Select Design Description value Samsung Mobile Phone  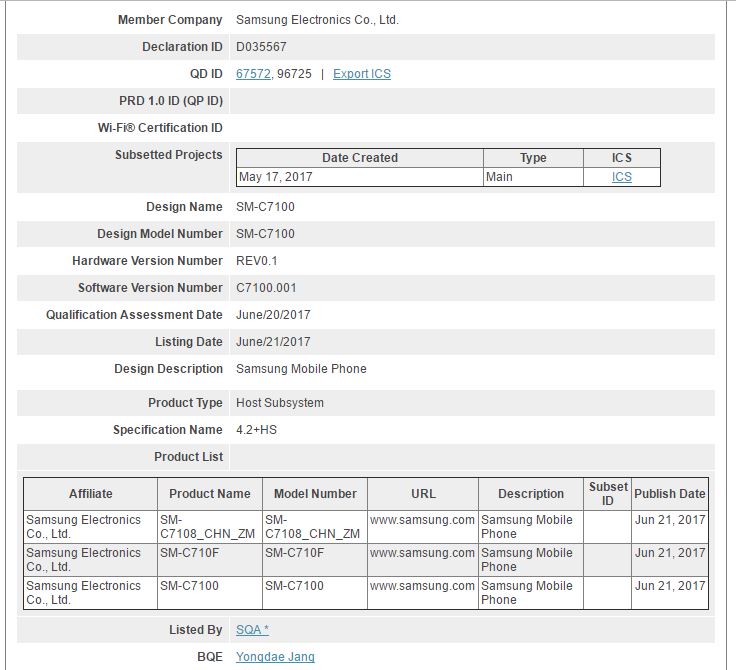tap(301, 369)
